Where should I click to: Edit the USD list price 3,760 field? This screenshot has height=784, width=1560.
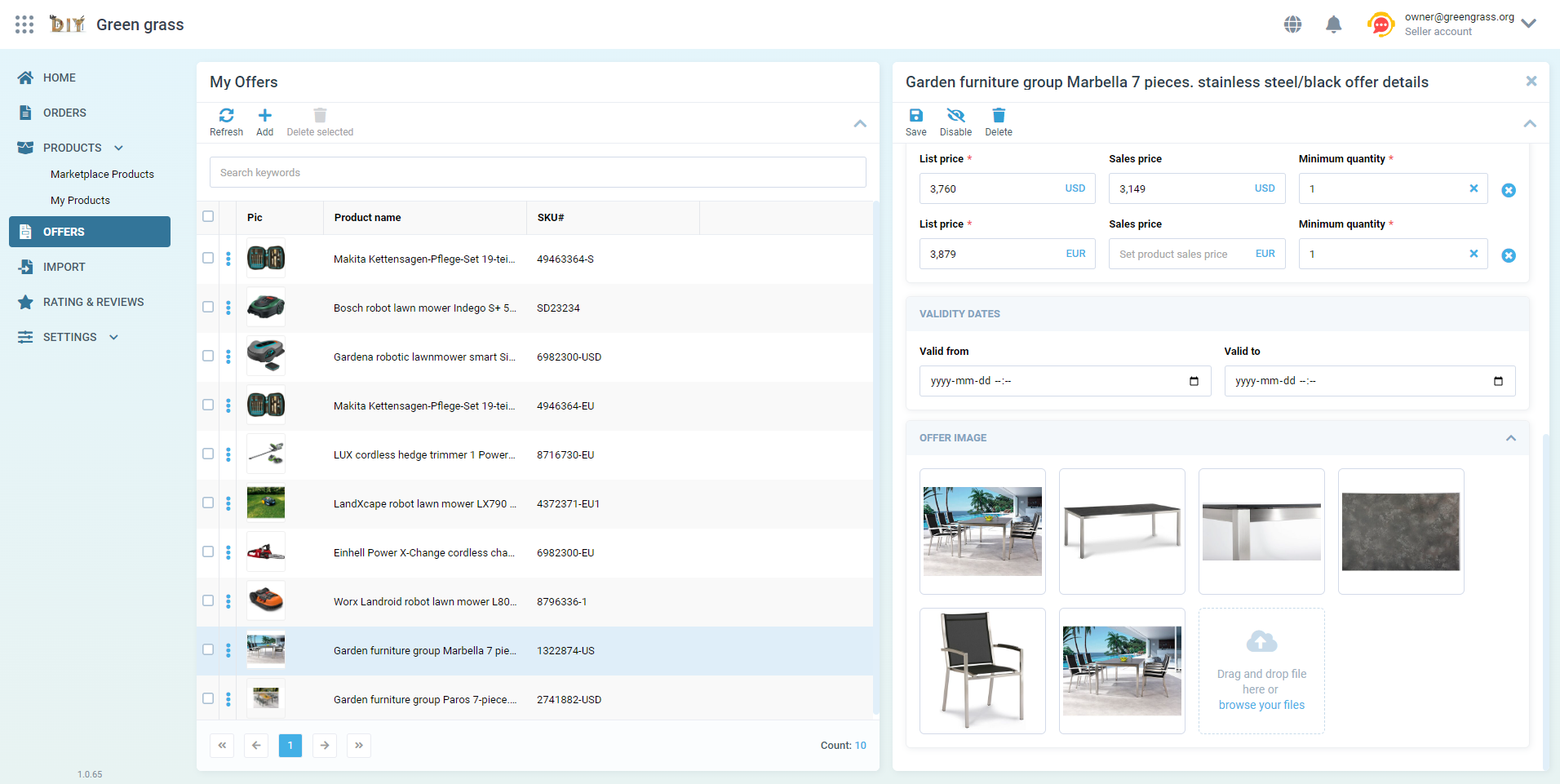[x=1007, y=188]
